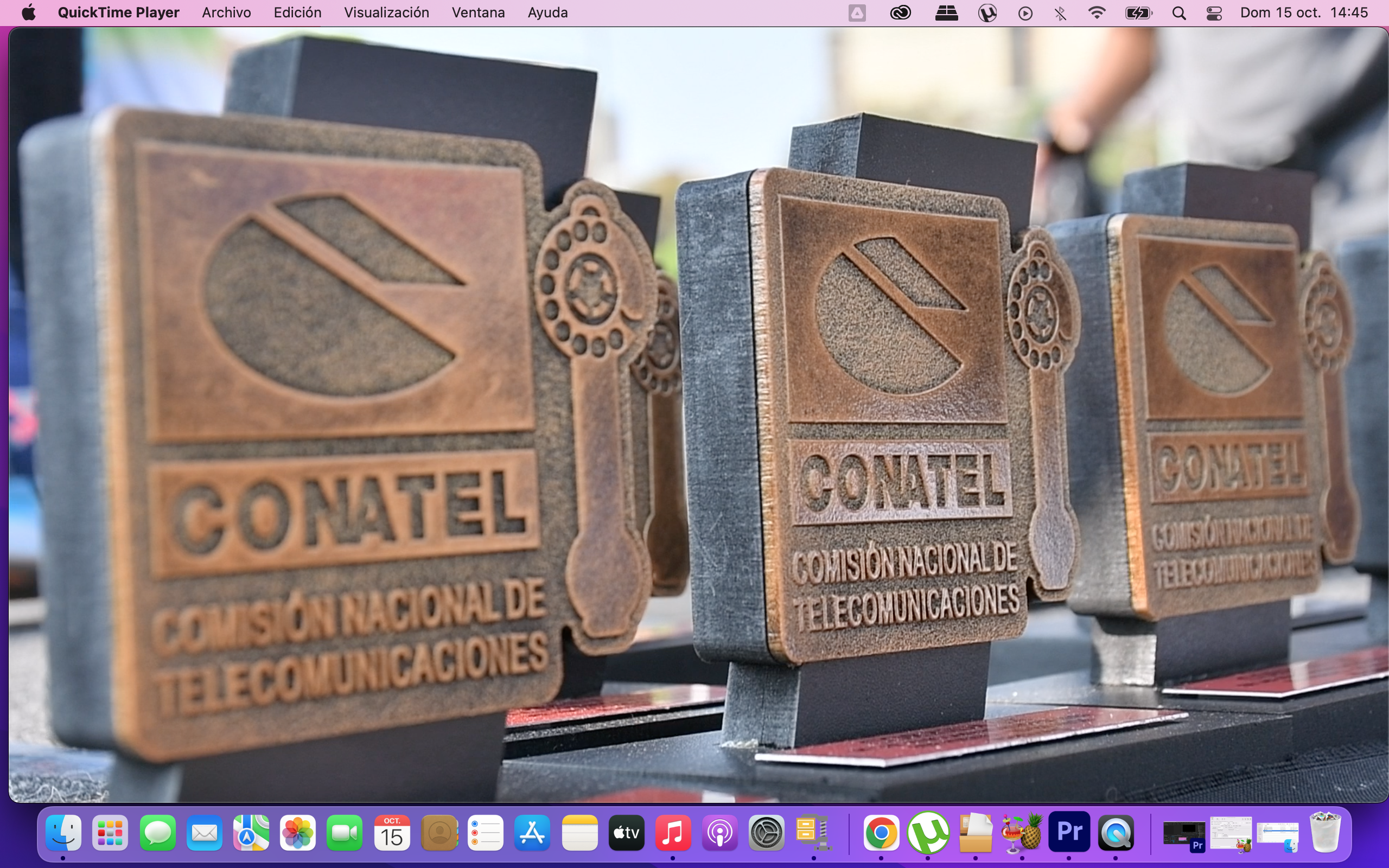1389x868 pixels.
Task: Open Messages from the Dock
Action: tap(157, 832)
